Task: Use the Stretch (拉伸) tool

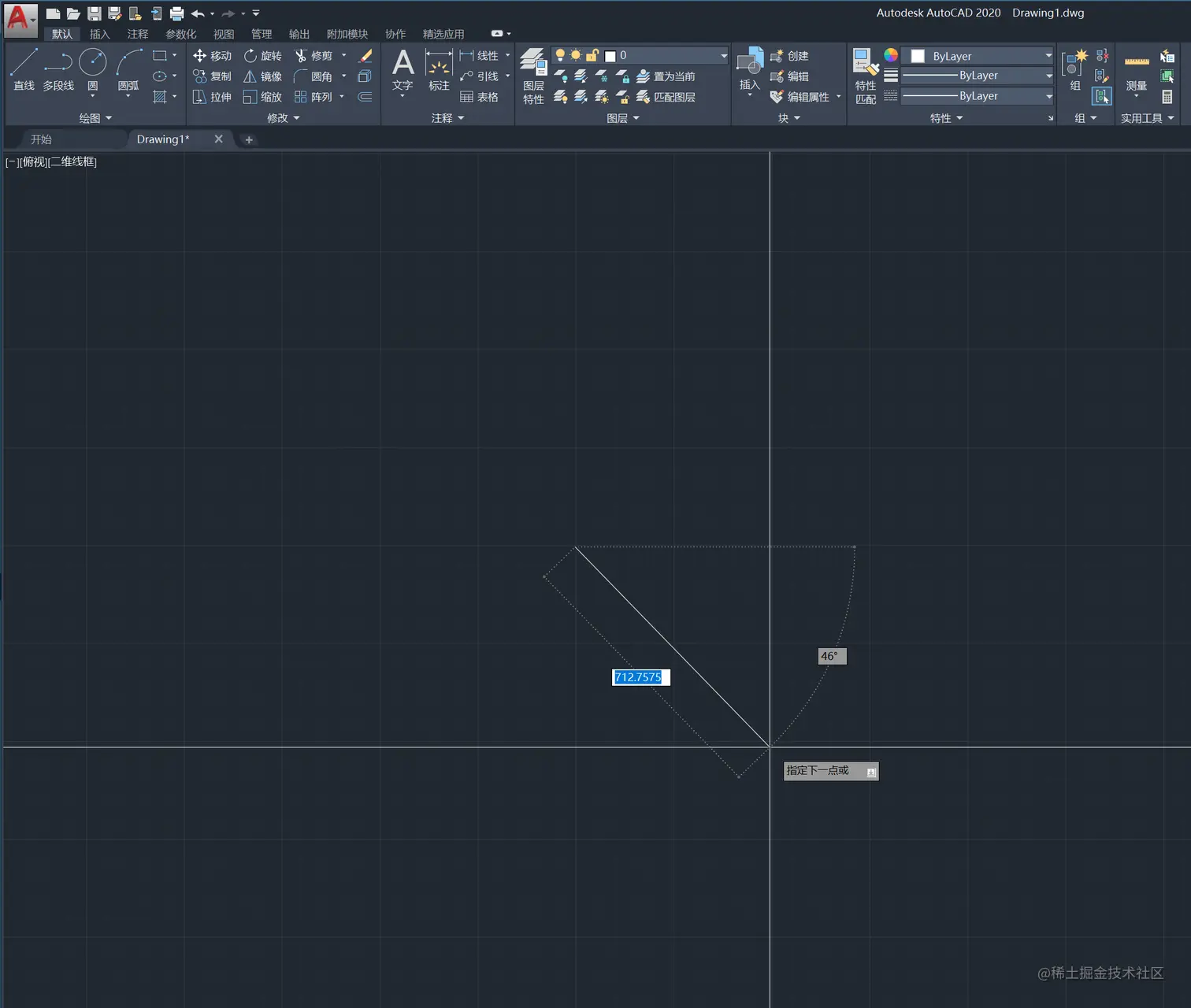Action: pos(213,97)
